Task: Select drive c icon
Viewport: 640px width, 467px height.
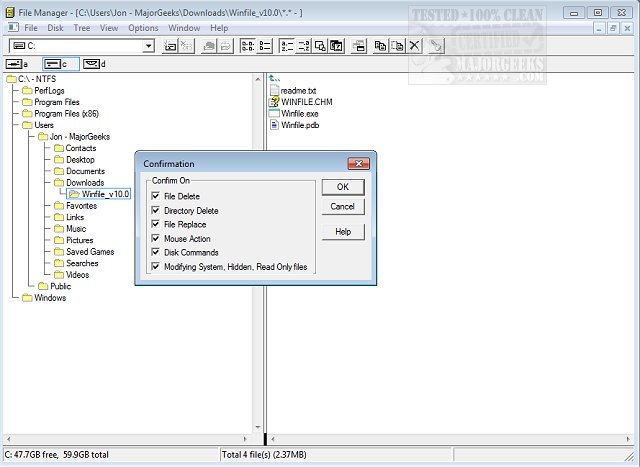Action: click(x=52, y=64)
